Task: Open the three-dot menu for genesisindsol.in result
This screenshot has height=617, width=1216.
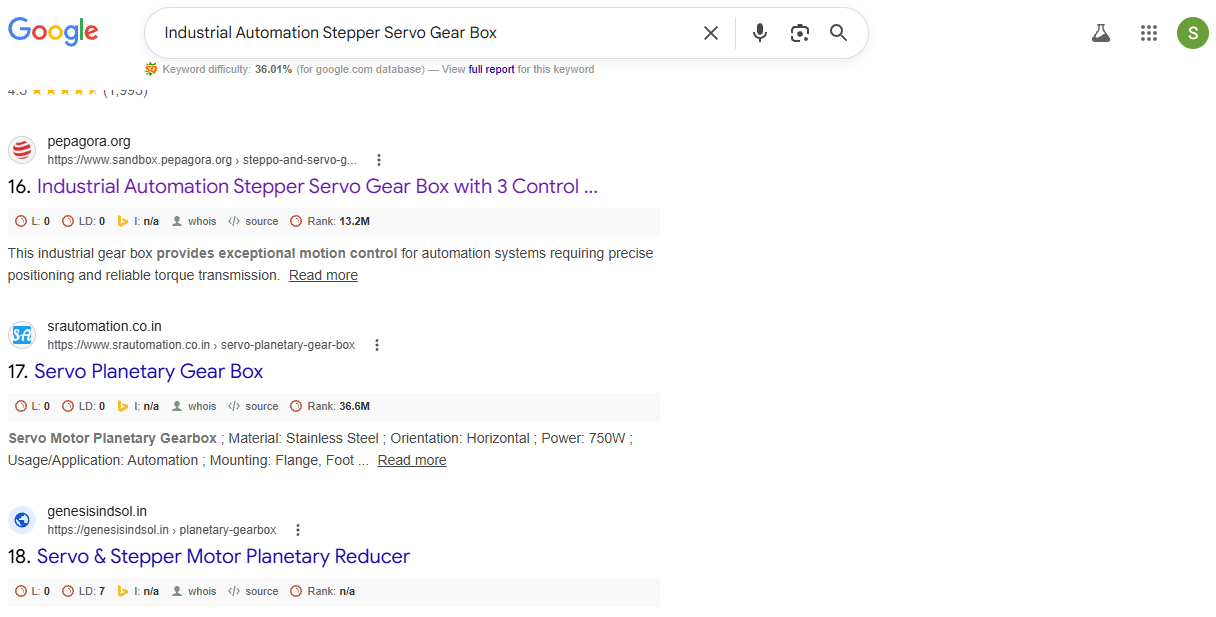Action: pos(298,530)
